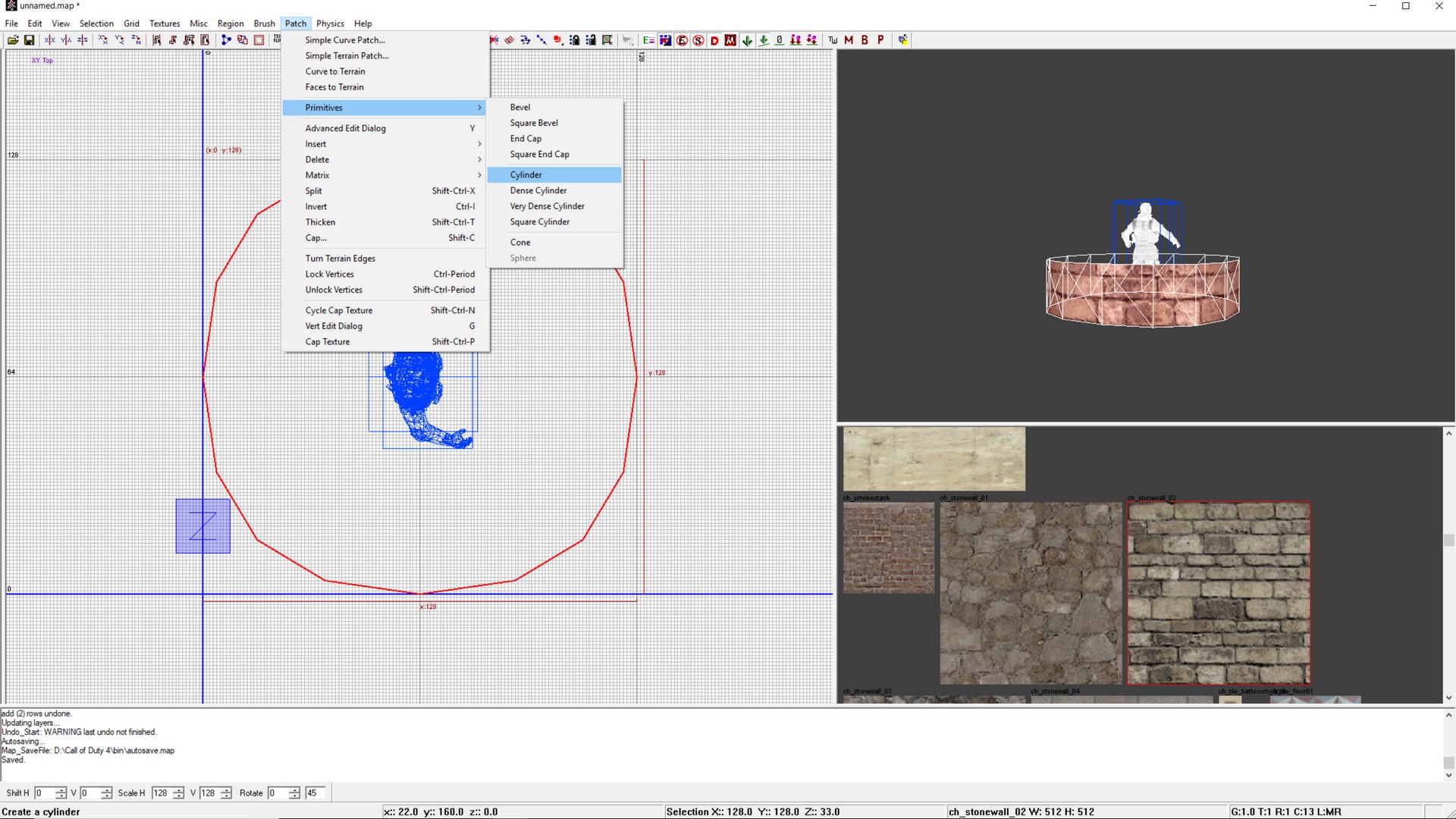
Task: Select Cone primitive entry
Action: tap(554, 243)
